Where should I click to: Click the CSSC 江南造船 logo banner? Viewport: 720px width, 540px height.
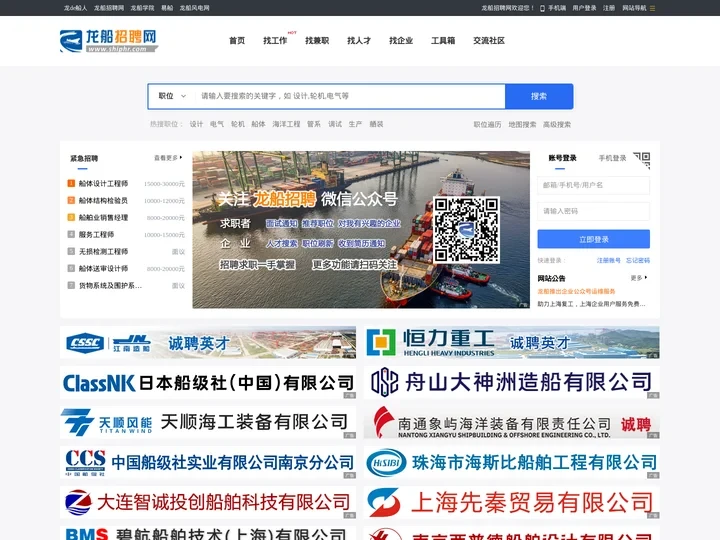(x=208, y=343)
